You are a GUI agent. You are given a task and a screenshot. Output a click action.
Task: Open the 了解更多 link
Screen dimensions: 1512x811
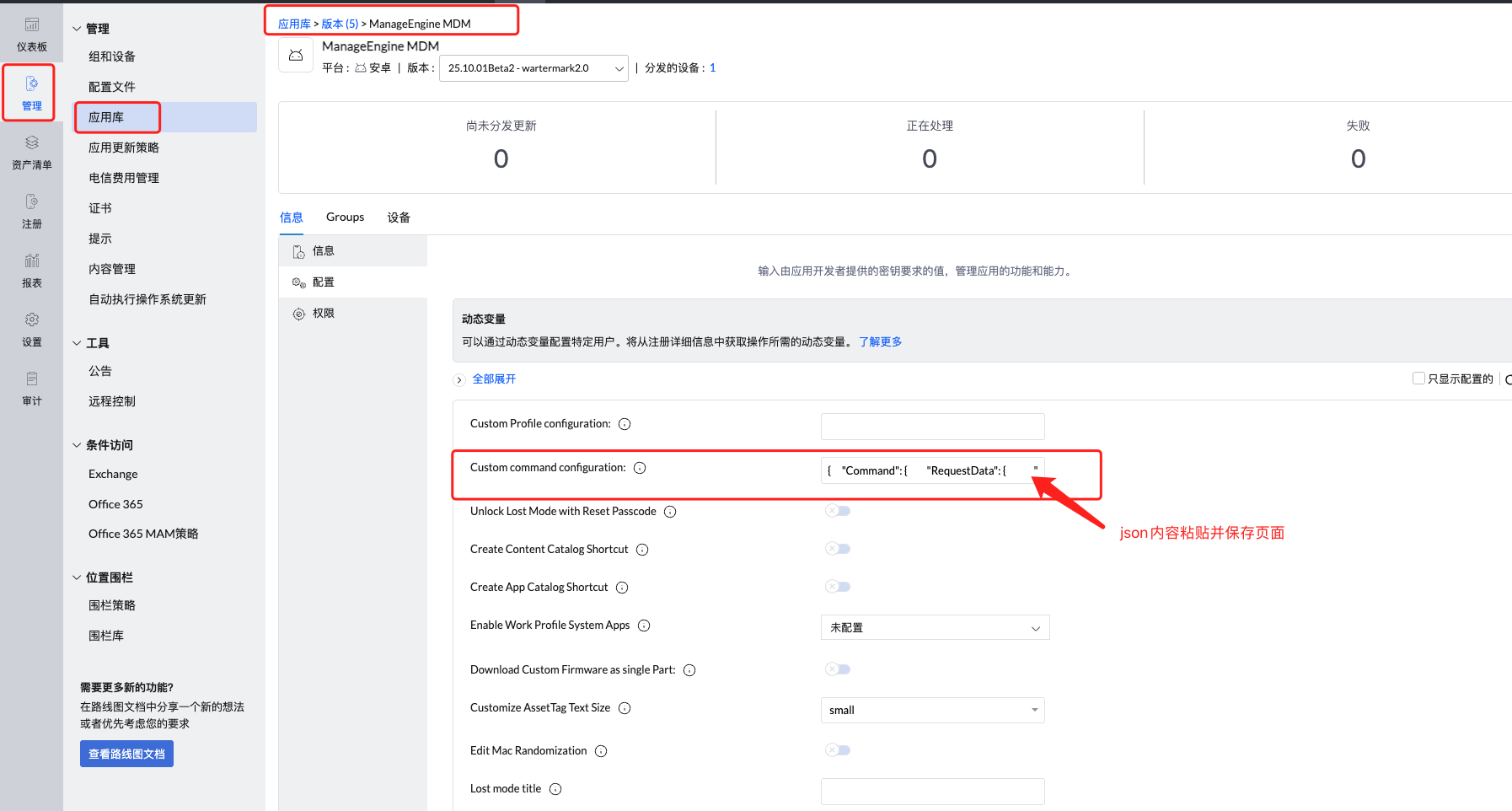tap(880, 341)
